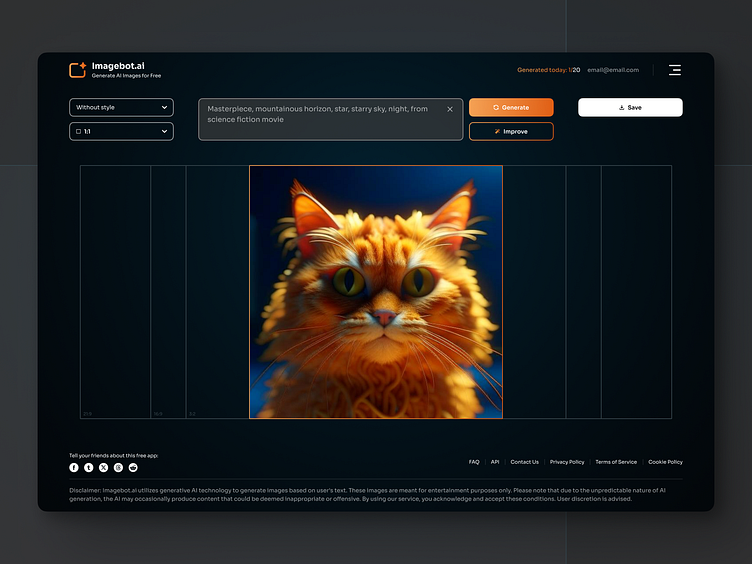Open the FAQ page

coord(474,462)
